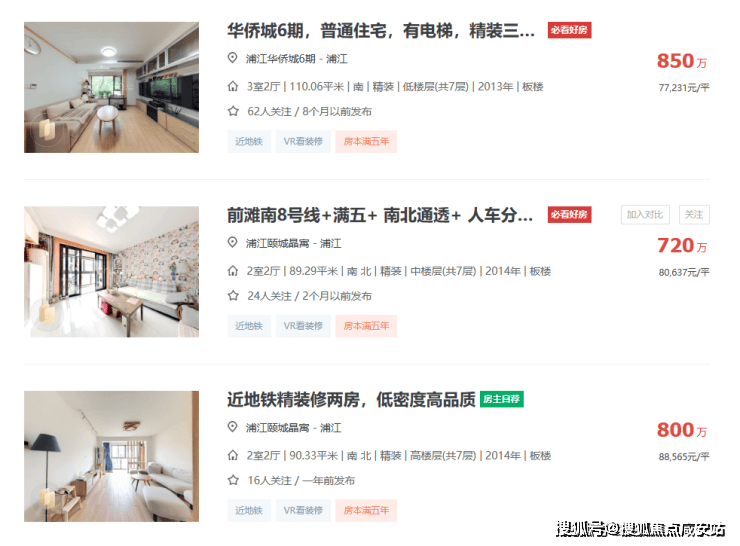Image resolution: width=740 pixels, height=546 pixels.
Task: Open listing 前滩南8号线+满五+南北通透
Action: 380,215
